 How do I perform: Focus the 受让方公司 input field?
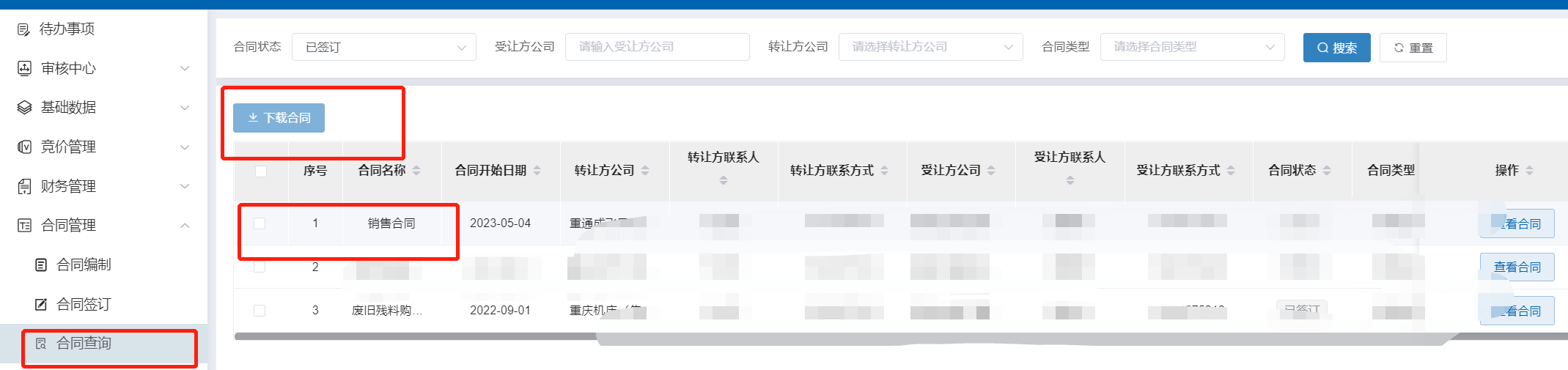[x=656, y=47]
